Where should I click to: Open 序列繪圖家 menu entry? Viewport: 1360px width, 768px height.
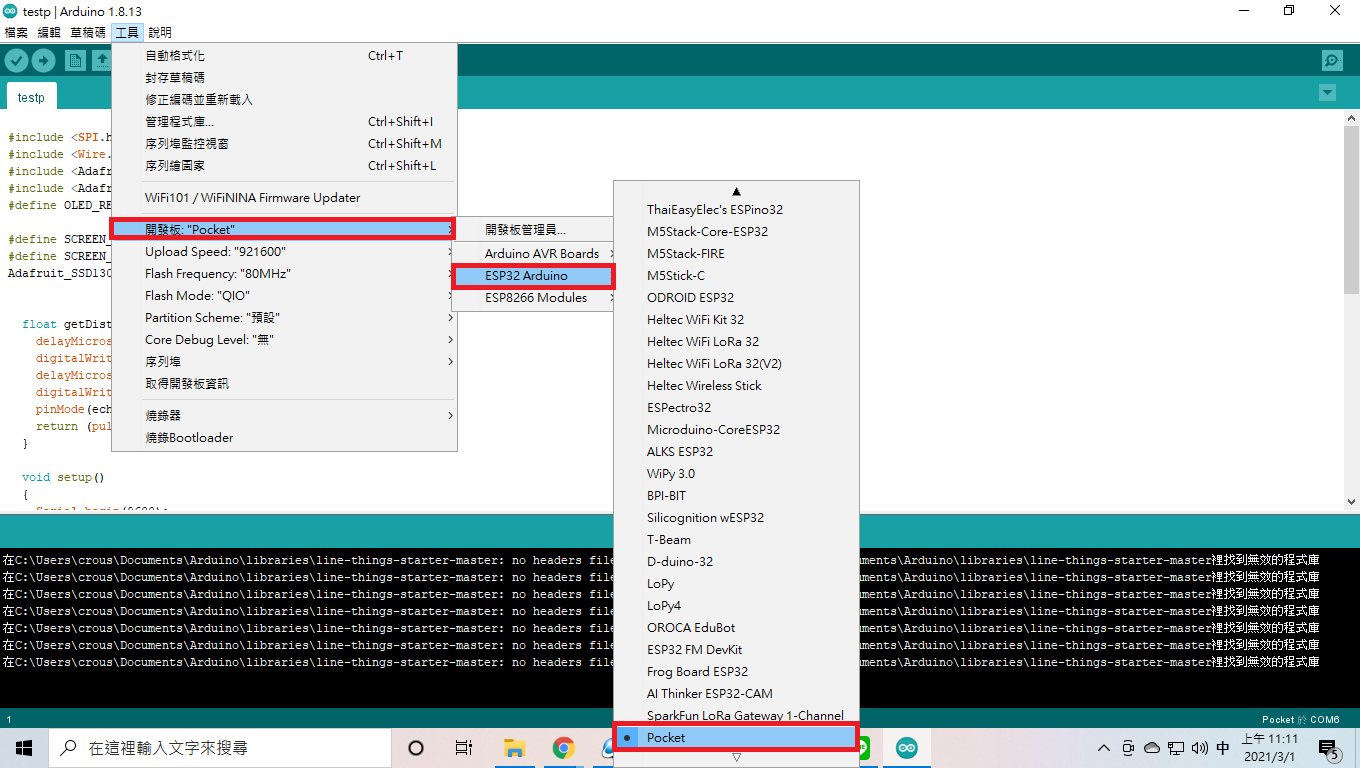[284, 166]
